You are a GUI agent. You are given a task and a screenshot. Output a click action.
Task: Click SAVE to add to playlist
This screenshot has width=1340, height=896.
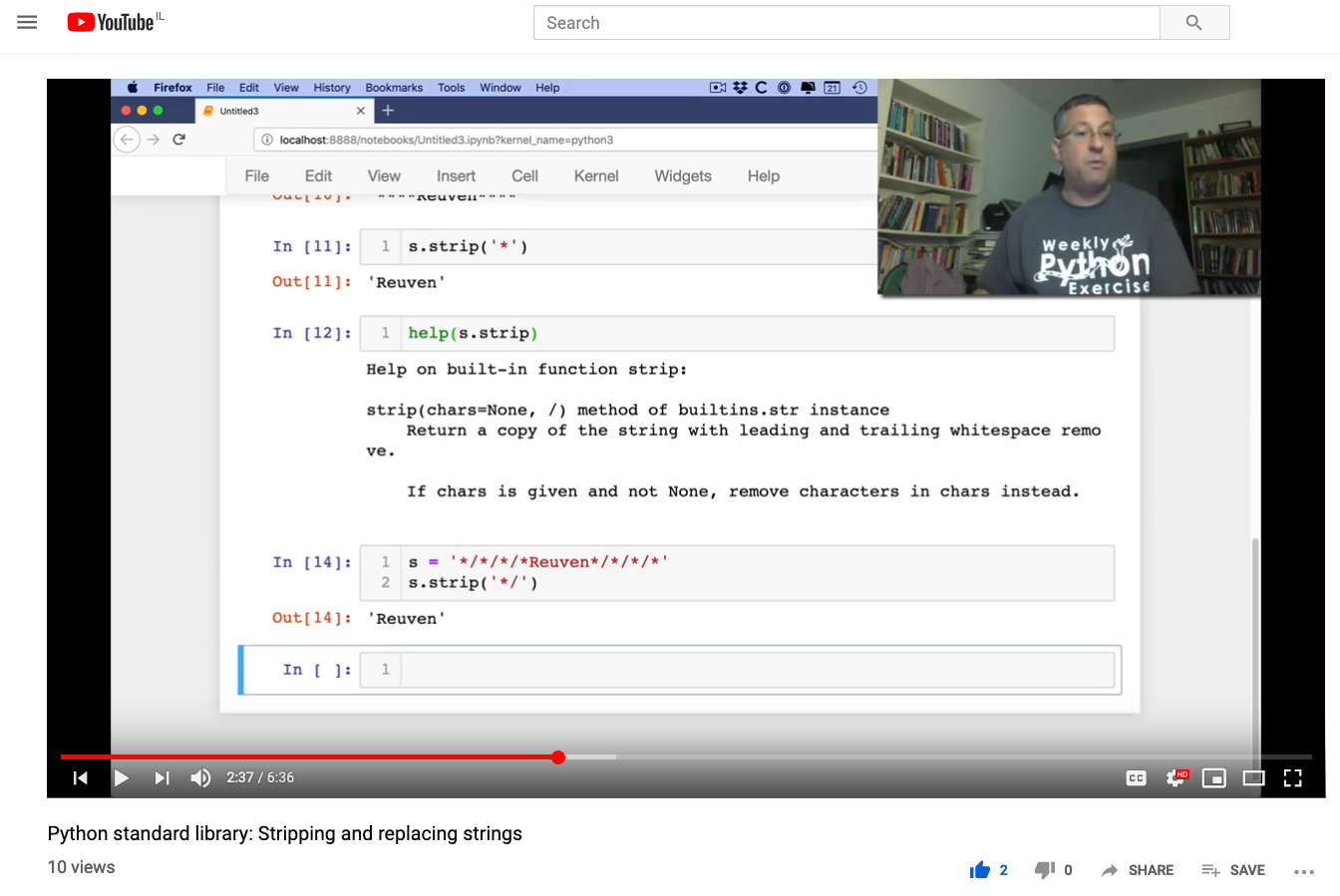click(1233, 870)
